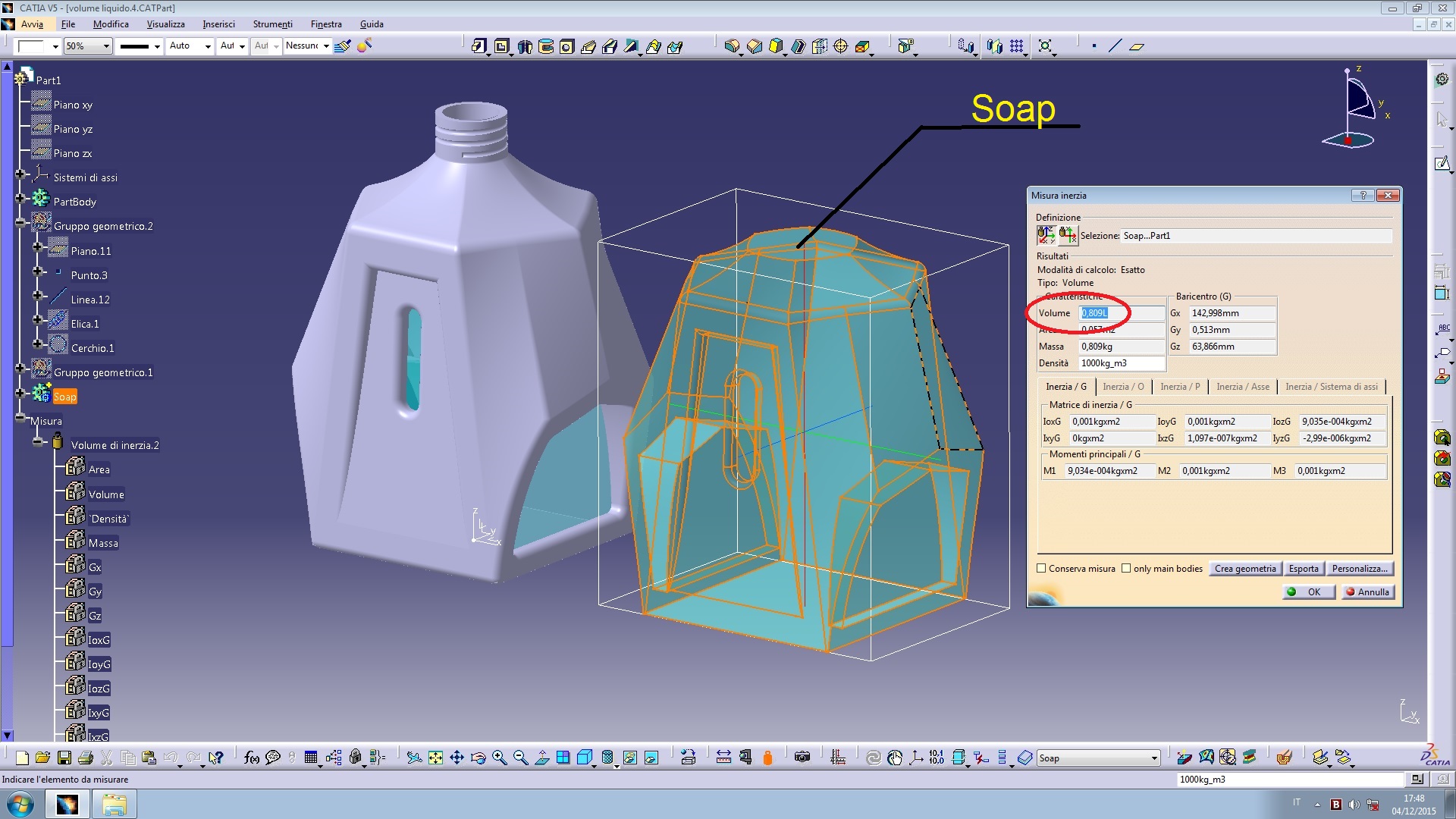Click the Zoom In magnifier icon
Screen dimensions: 1456x819
pos(499,758)
